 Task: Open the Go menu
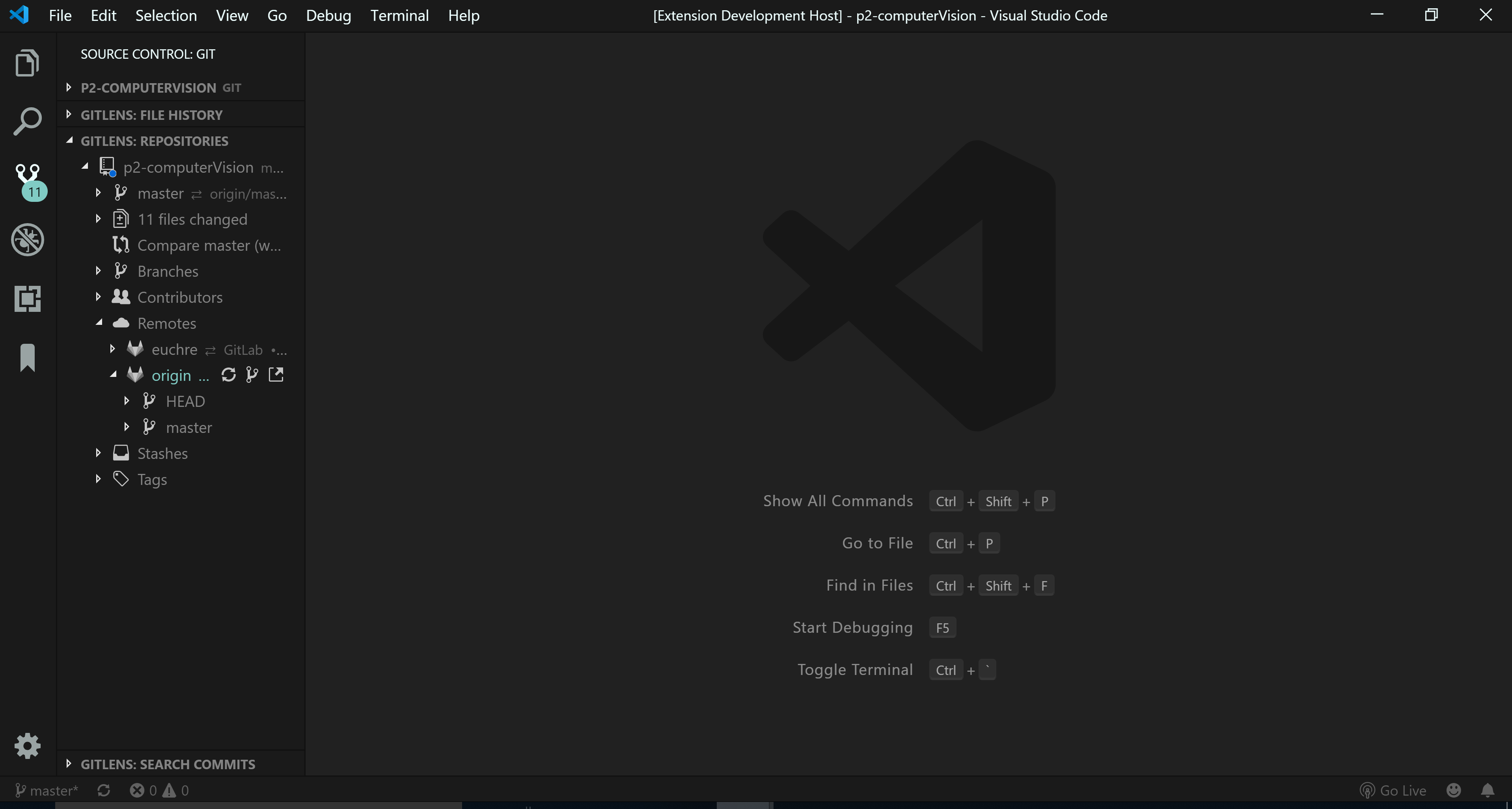pos(277,15)
